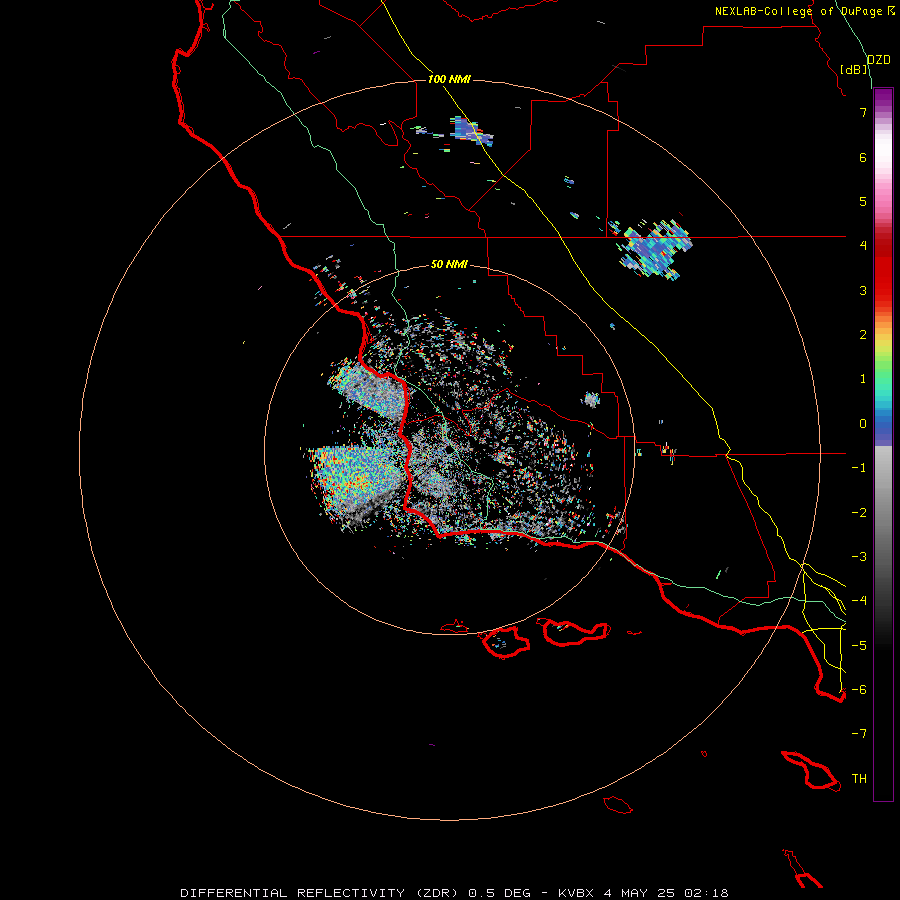This screenshot has width=900, height=900.
Task: Click the 2 value on color scale
Action: pyautogui.click(x=863, y=335)
